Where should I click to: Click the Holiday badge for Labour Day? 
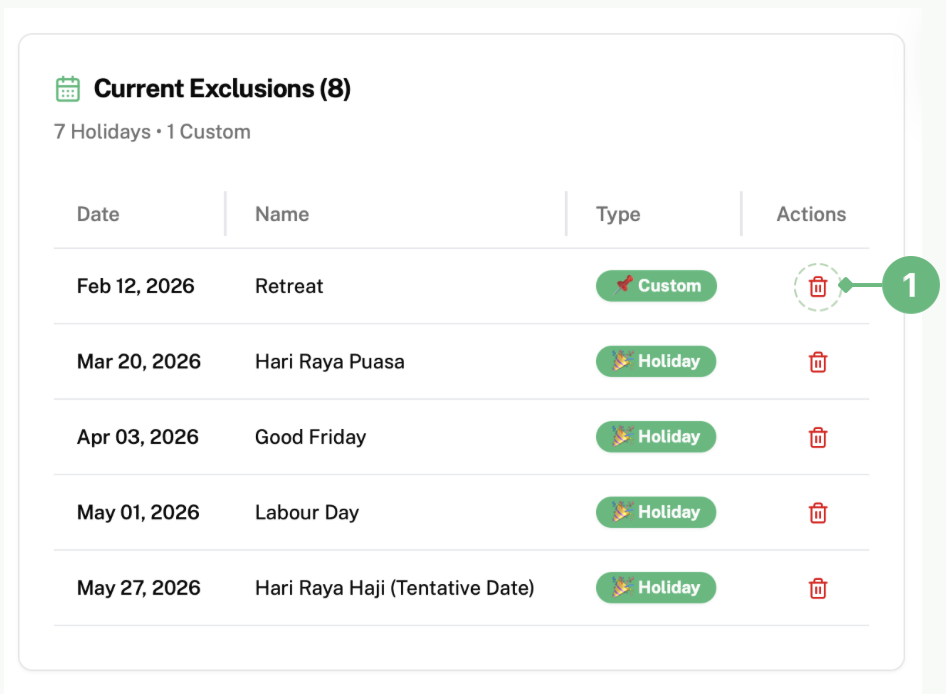[x=656, y=512]
